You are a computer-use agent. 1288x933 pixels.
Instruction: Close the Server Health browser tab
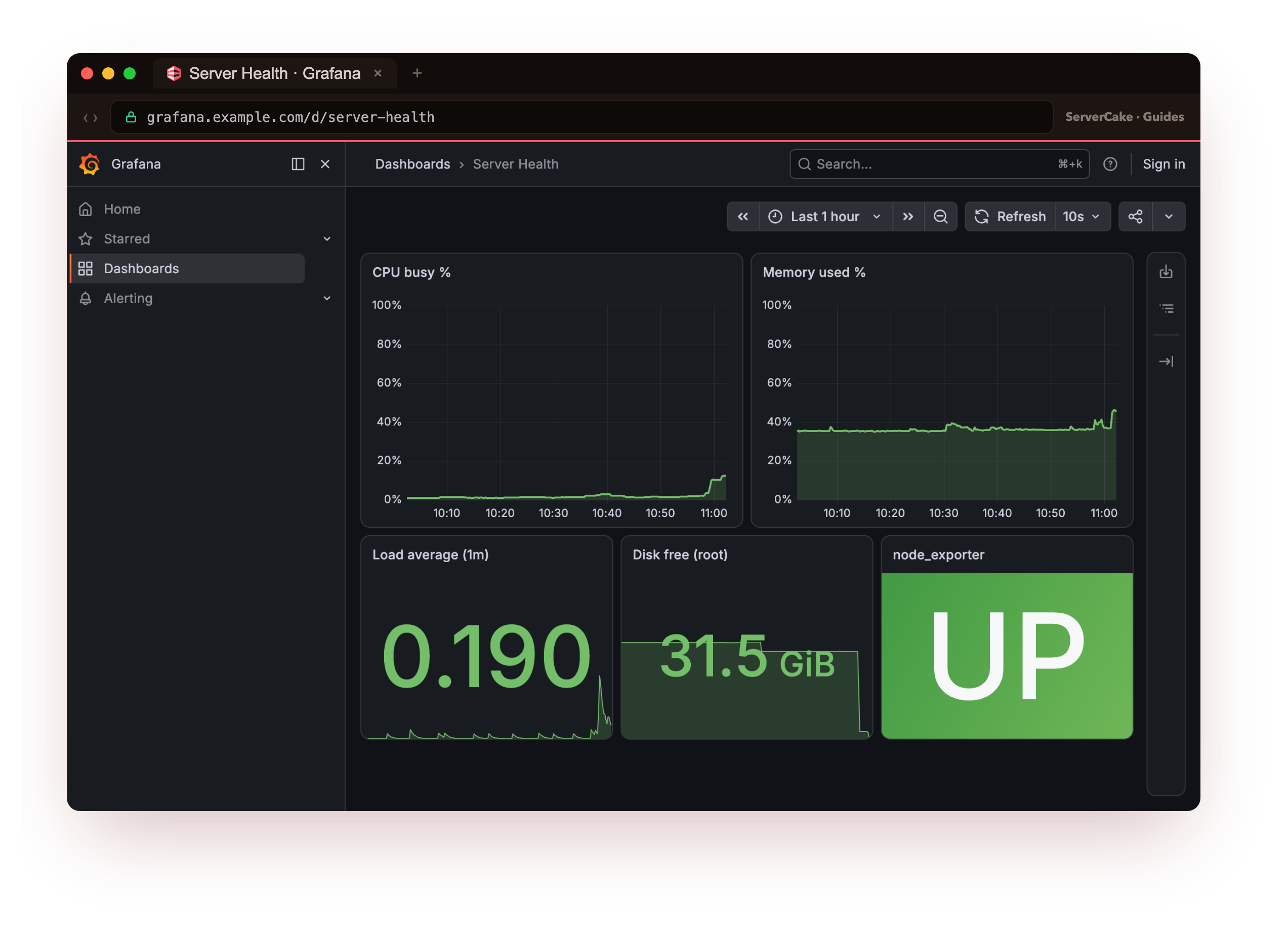click(379, 74)
